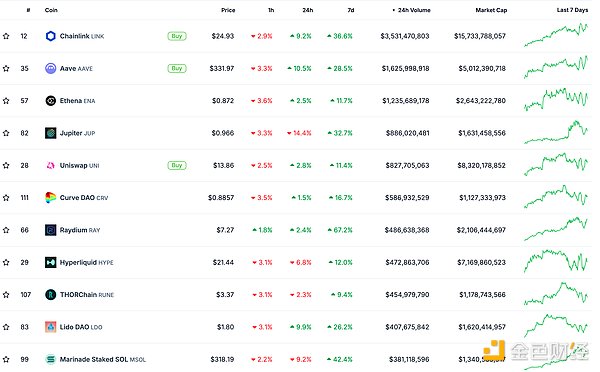The image size is (600, 372).
Task: Open the Jupiter 7-day sparkline chart
Action: click(x=556, y=132)
